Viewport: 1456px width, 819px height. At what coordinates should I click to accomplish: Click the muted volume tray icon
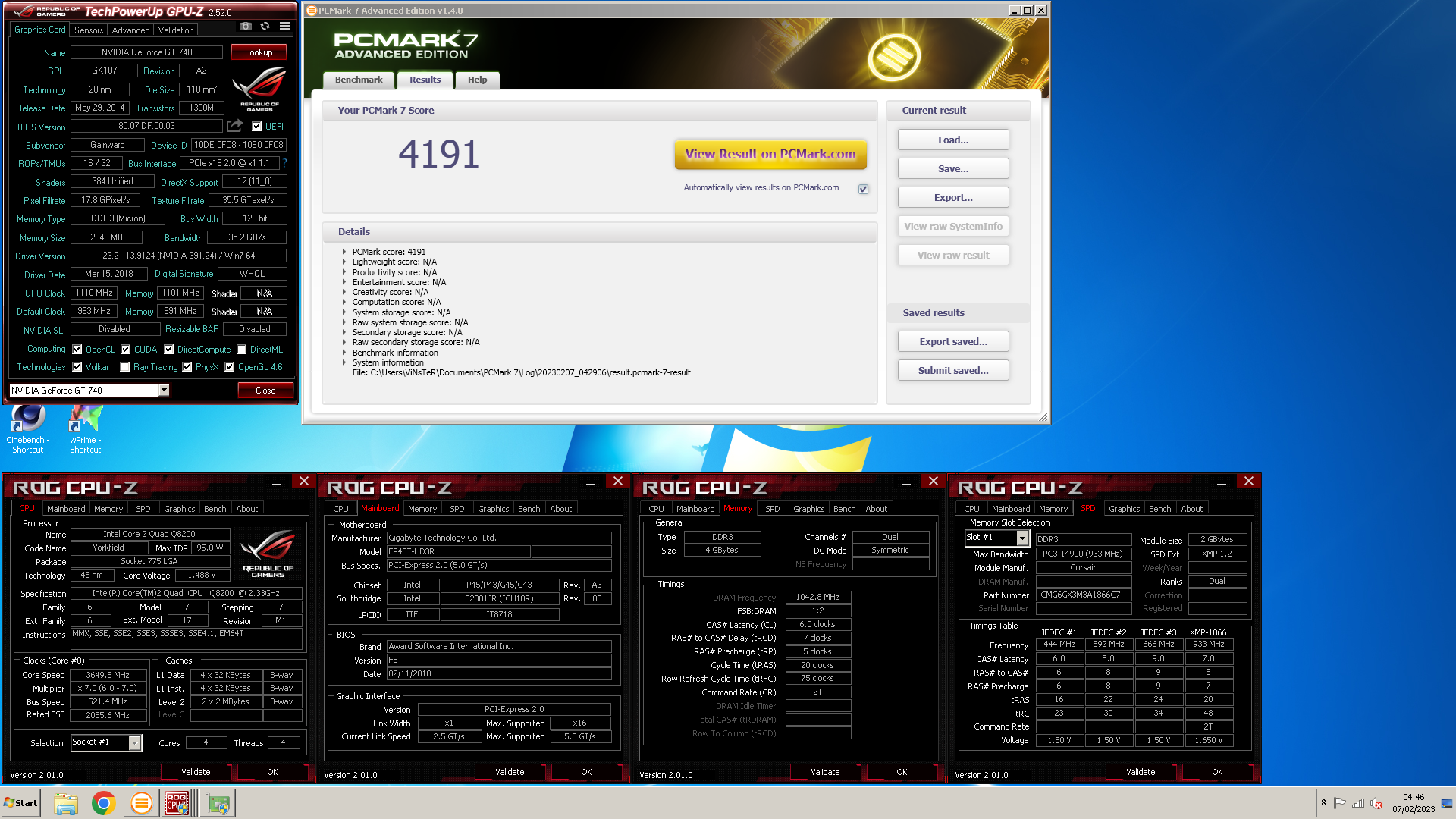[x=1376, y=803]
